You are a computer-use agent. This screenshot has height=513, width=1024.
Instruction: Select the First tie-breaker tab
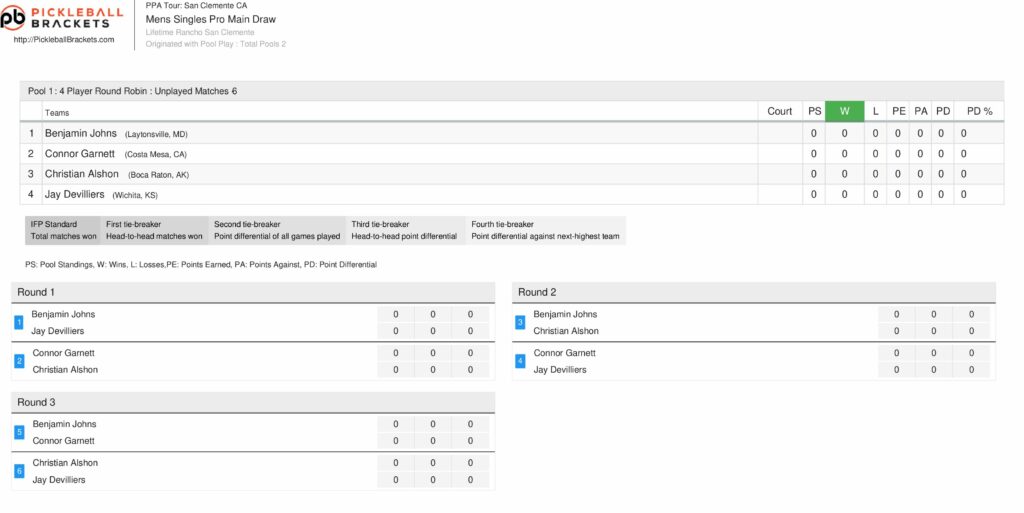[154, 230]
